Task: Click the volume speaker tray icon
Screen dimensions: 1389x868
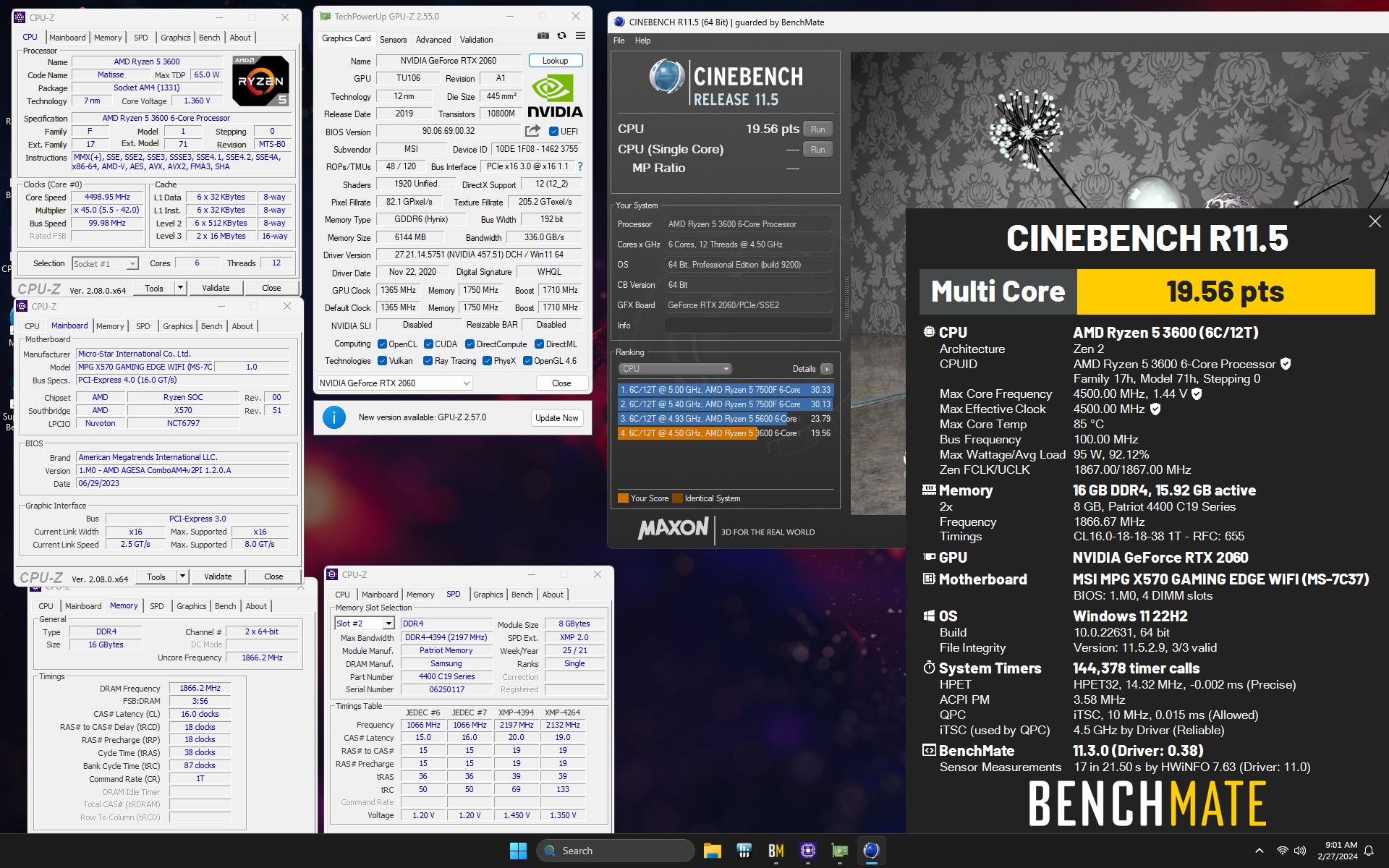Action: point(1300,851)
